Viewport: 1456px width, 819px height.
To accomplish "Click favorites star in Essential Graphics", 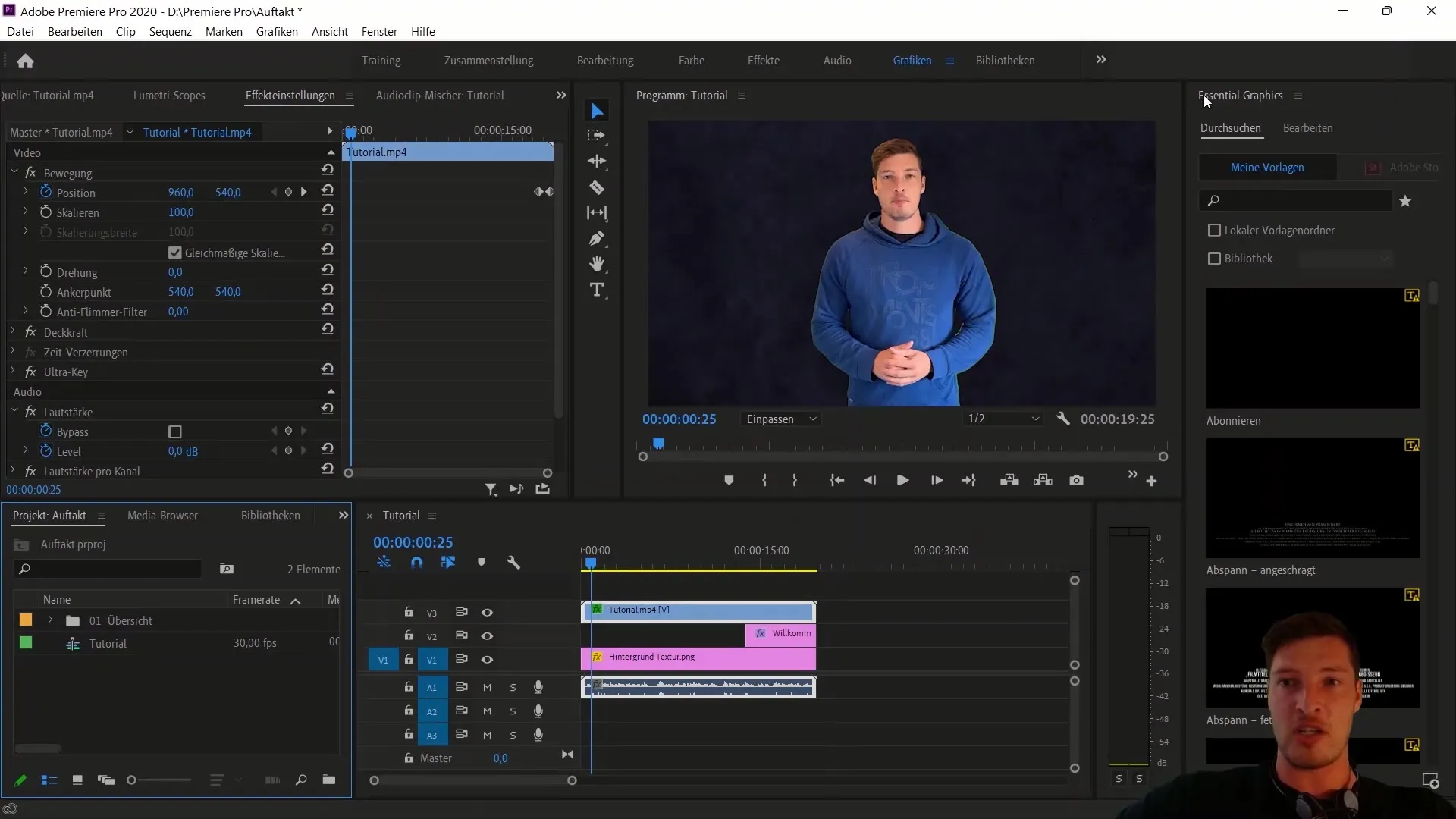I will (x=1405, y=201).
